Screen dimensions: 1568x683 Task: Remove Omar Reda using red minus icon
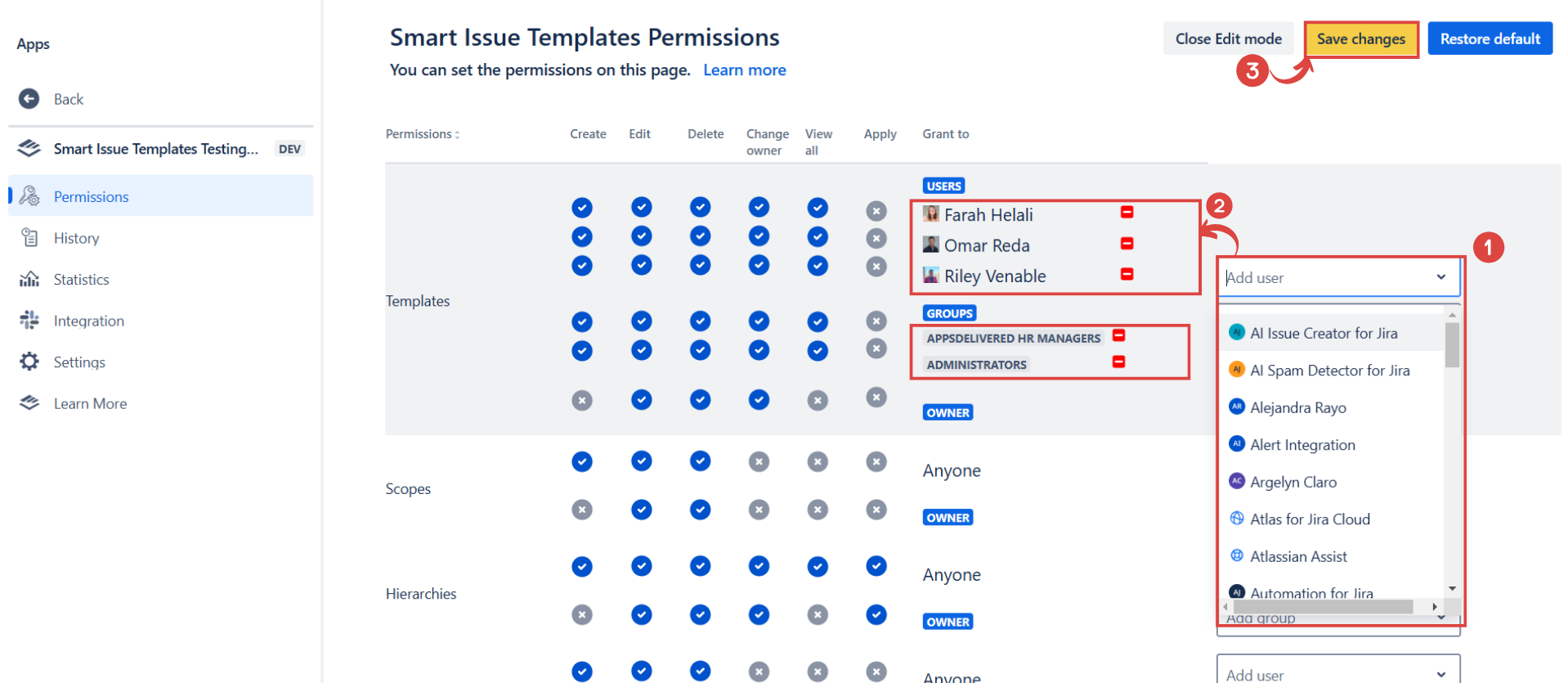1127,244
